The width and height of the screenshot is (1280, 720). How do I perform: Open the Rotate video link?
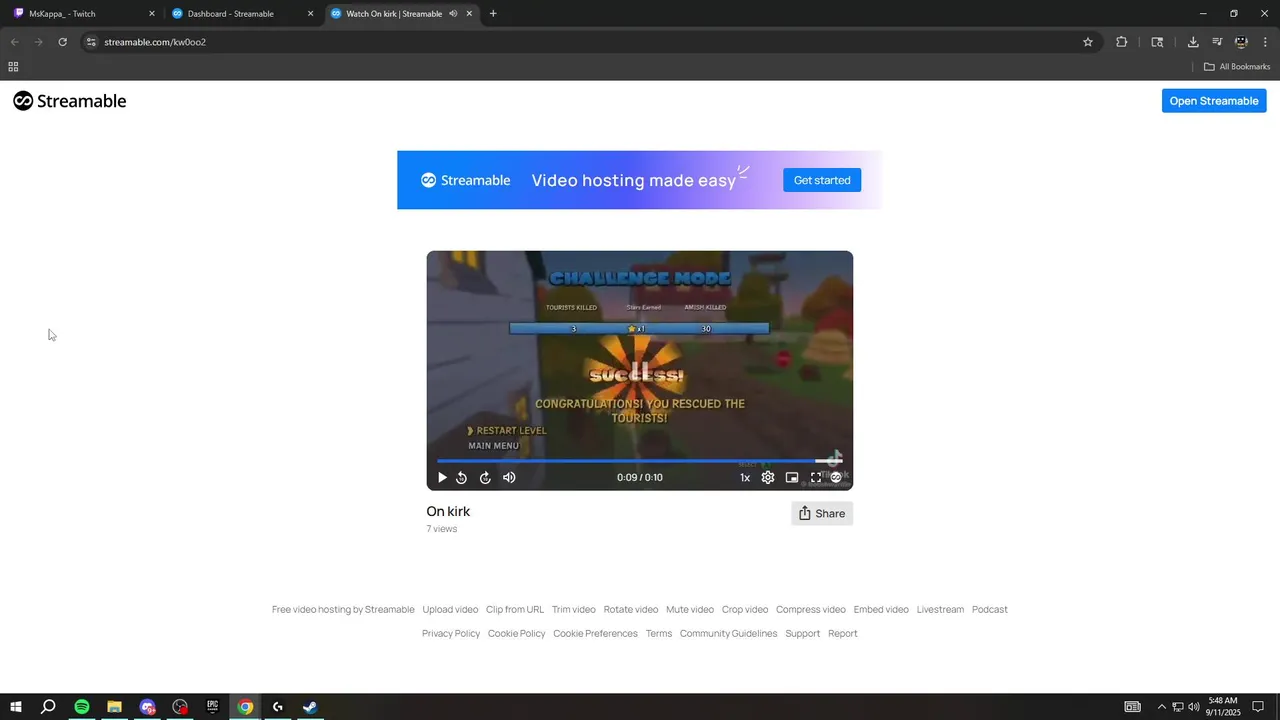pyautogui.click(x=631, y=609)
